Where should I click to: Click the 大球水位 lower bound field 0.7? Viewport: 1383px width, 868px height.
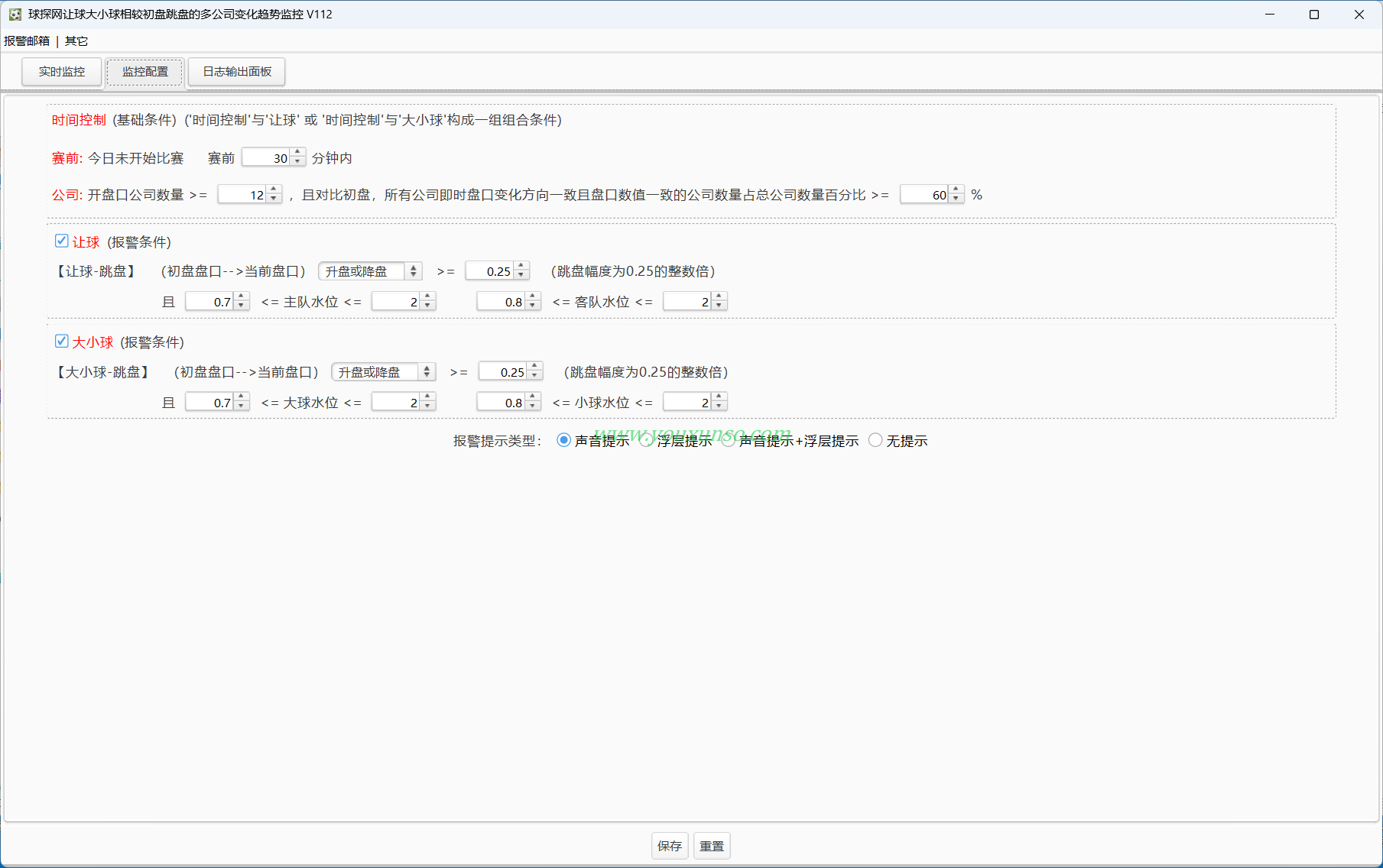[210, 403]
